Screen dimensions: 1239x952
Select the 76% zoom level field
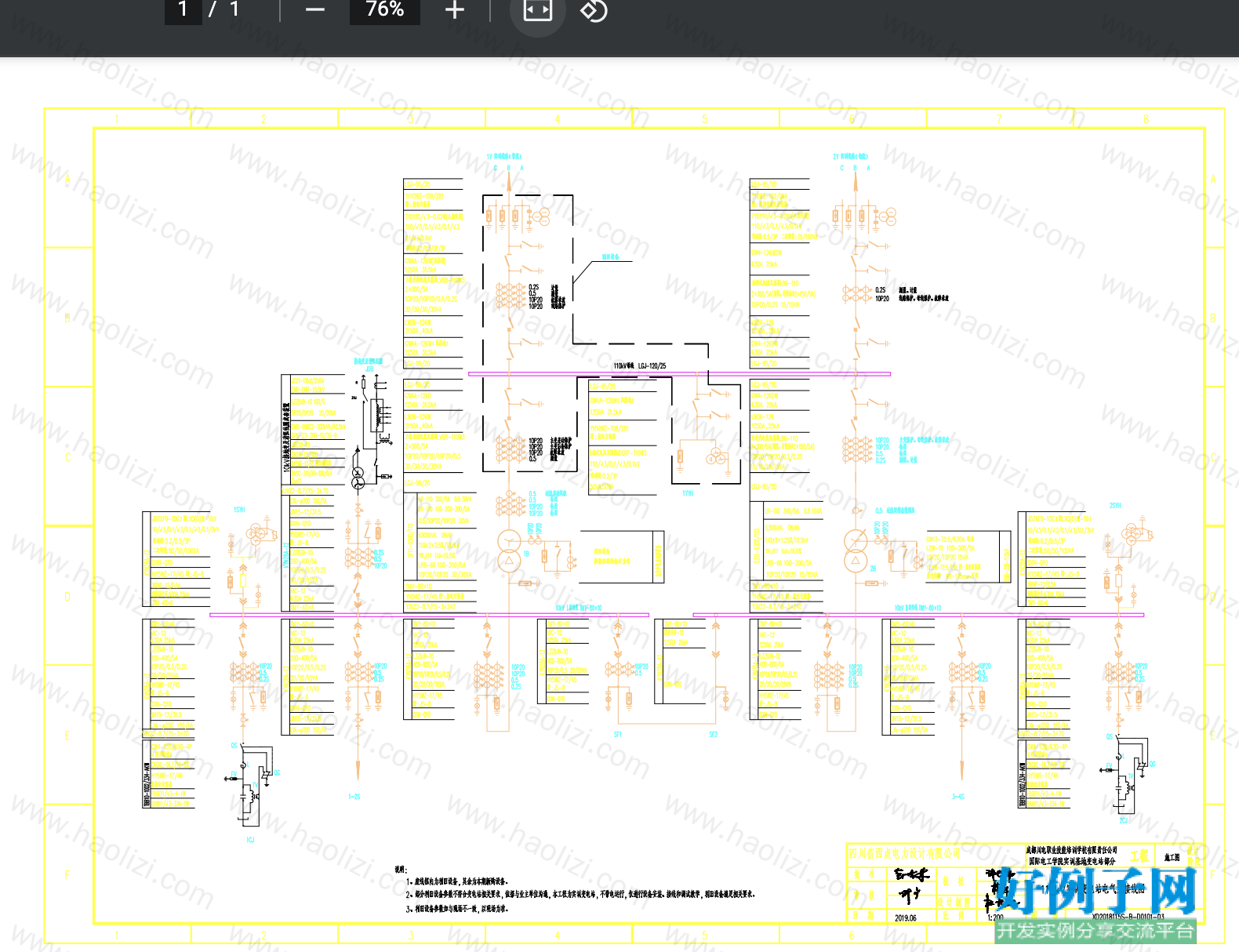[x=384, y=9]
